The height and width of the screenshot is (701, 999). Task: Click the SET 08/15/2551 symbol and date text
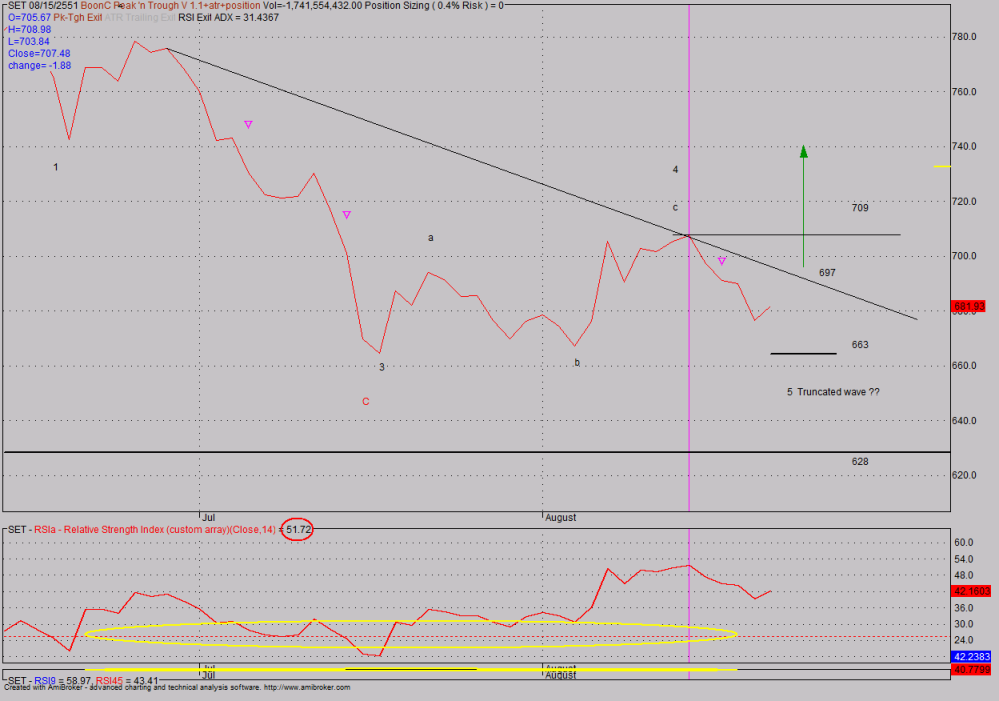(43, 5)
